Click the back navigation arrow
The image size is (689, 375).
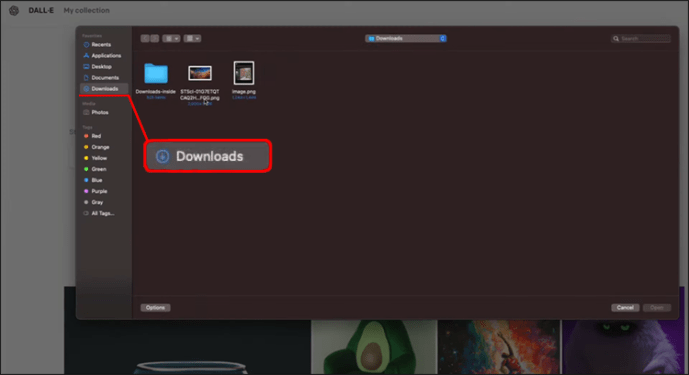[x=145, y=38]
